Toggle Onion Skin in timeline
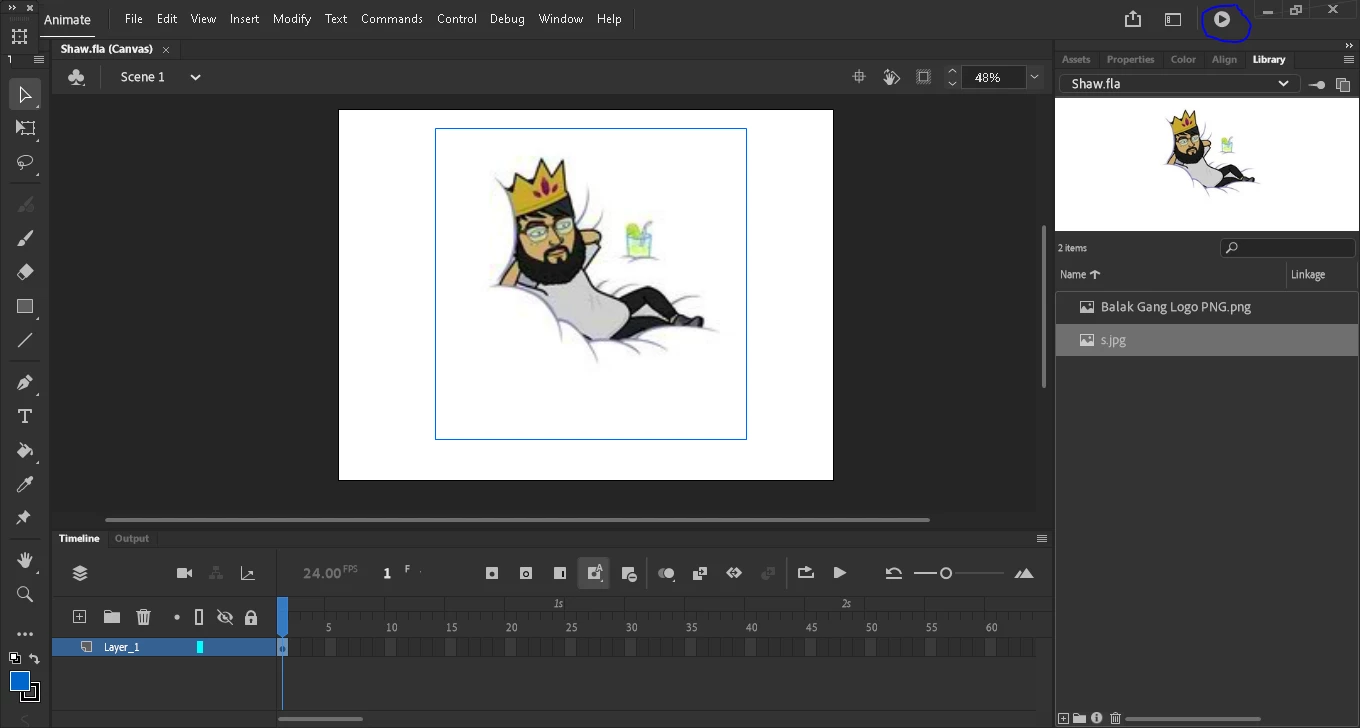1360x728 pixels. click(666, 573)
